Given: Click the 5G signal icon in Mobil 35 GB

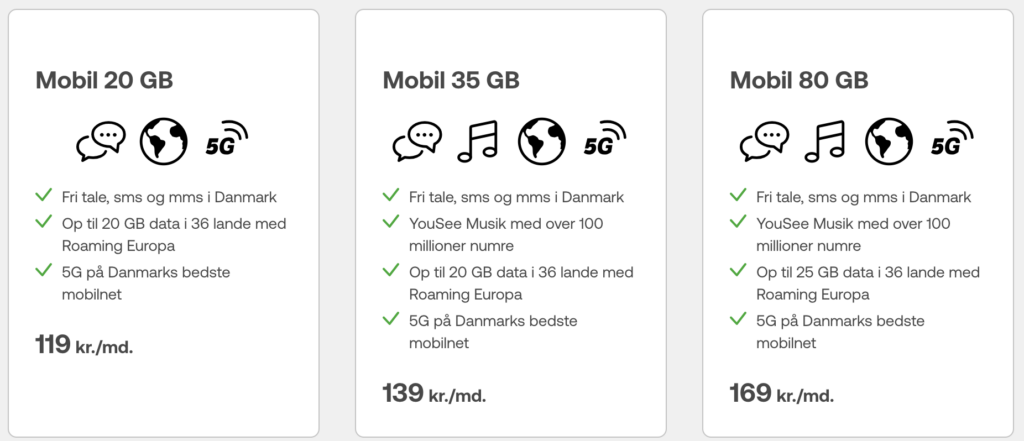Looking at the screenshot, I should [x=605, y=139].
